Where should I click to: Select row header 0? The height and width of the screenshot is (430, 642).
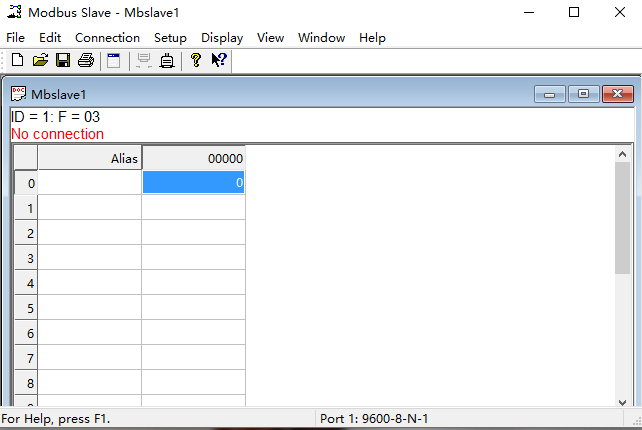[x=26, y=183]
